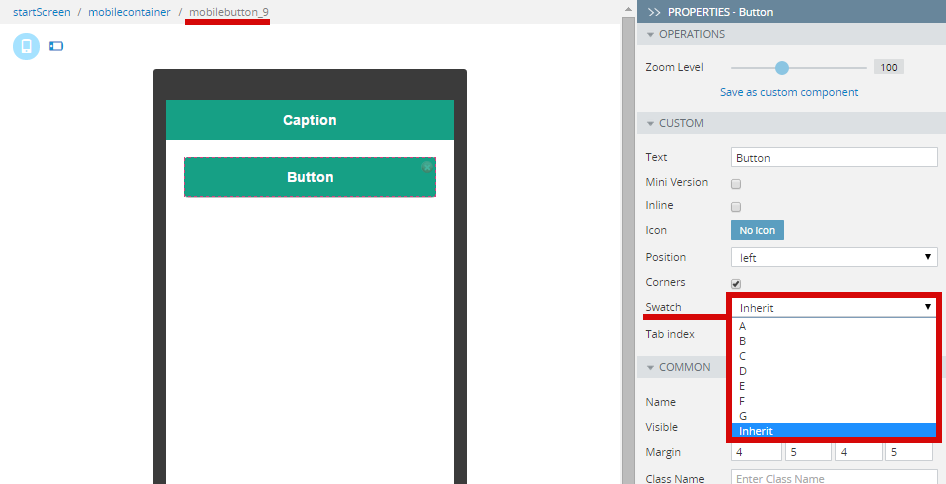Choose swatch option D

tap(834, 371)
